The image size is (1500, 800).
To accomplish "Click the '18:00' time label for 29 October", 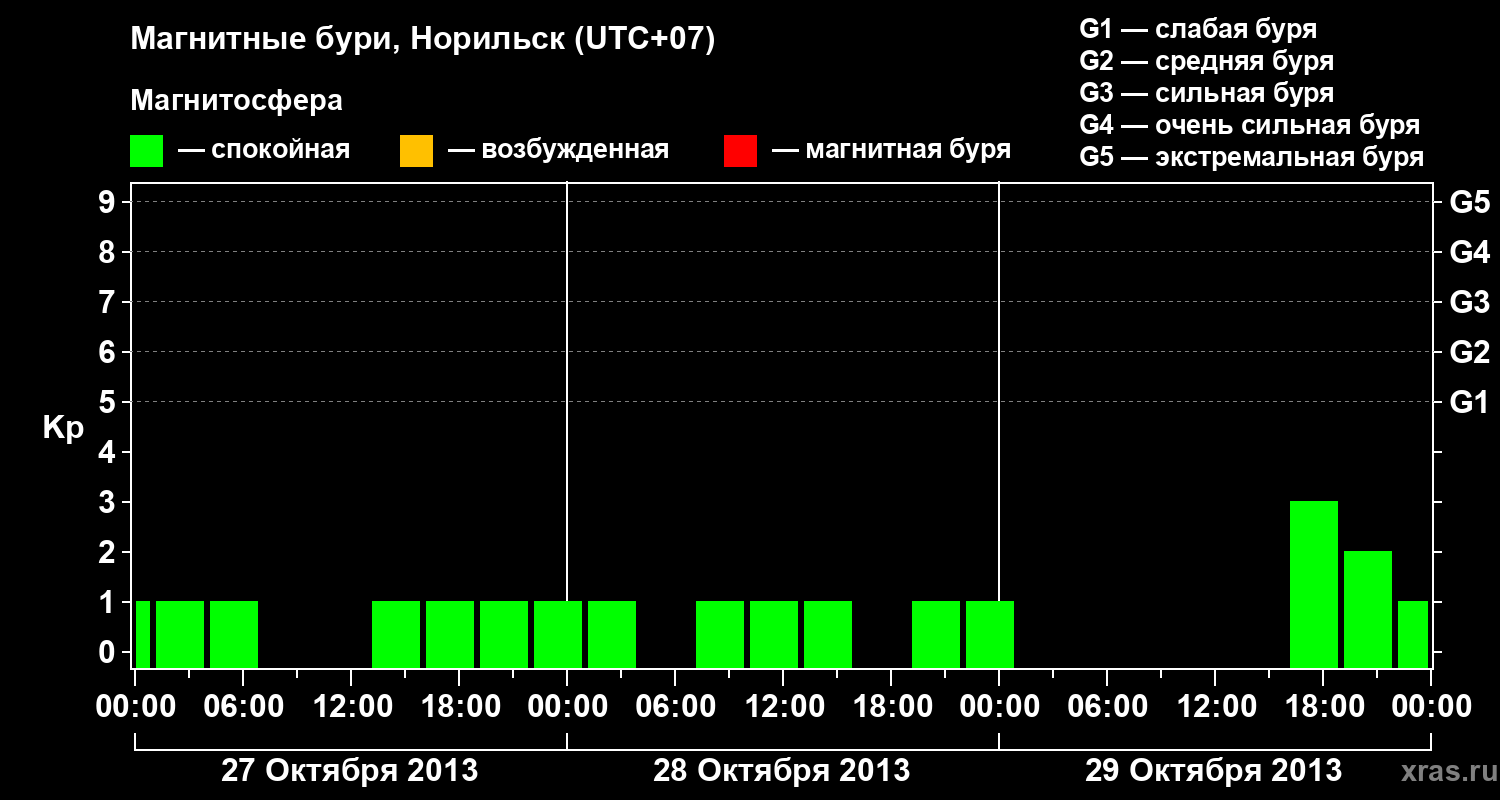I will coord(1323,707).
